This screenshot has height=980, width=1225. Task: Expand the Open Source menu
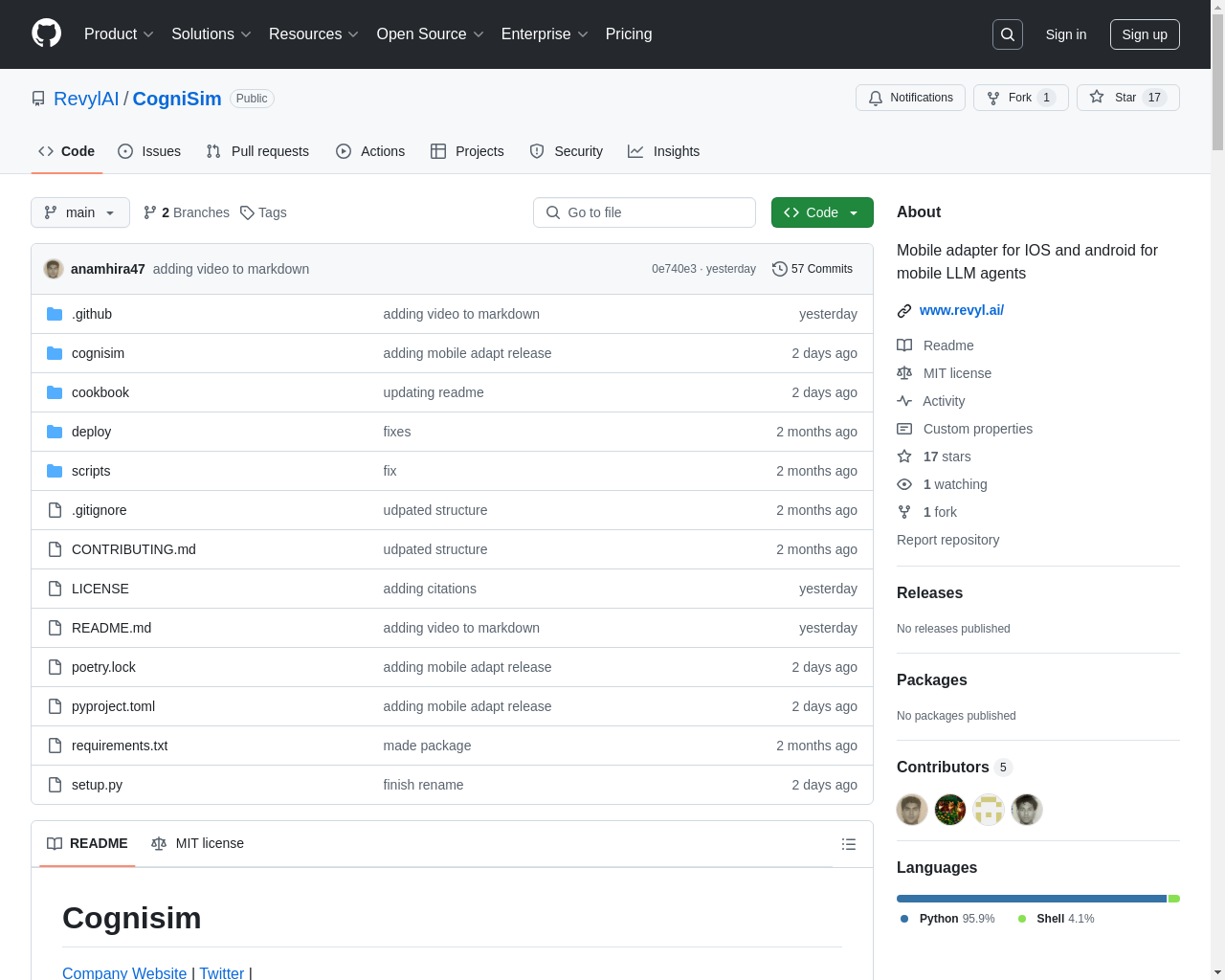[x=431, y=34]
